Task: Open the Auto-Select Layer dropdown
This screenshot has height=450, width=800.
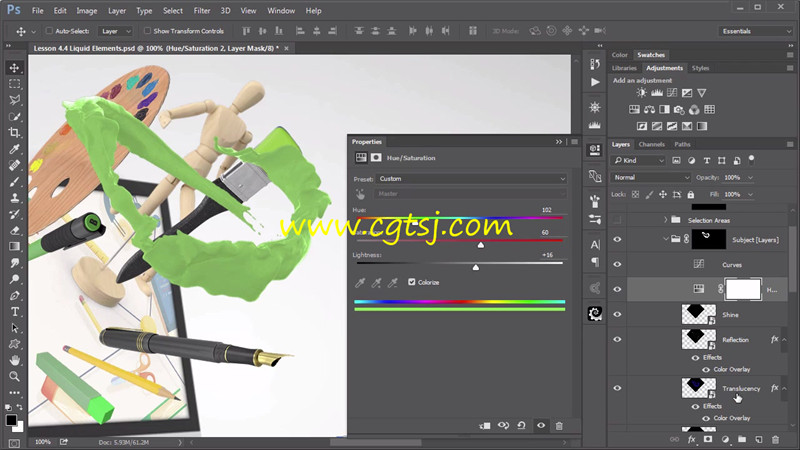Action: (x=115, y=31)
